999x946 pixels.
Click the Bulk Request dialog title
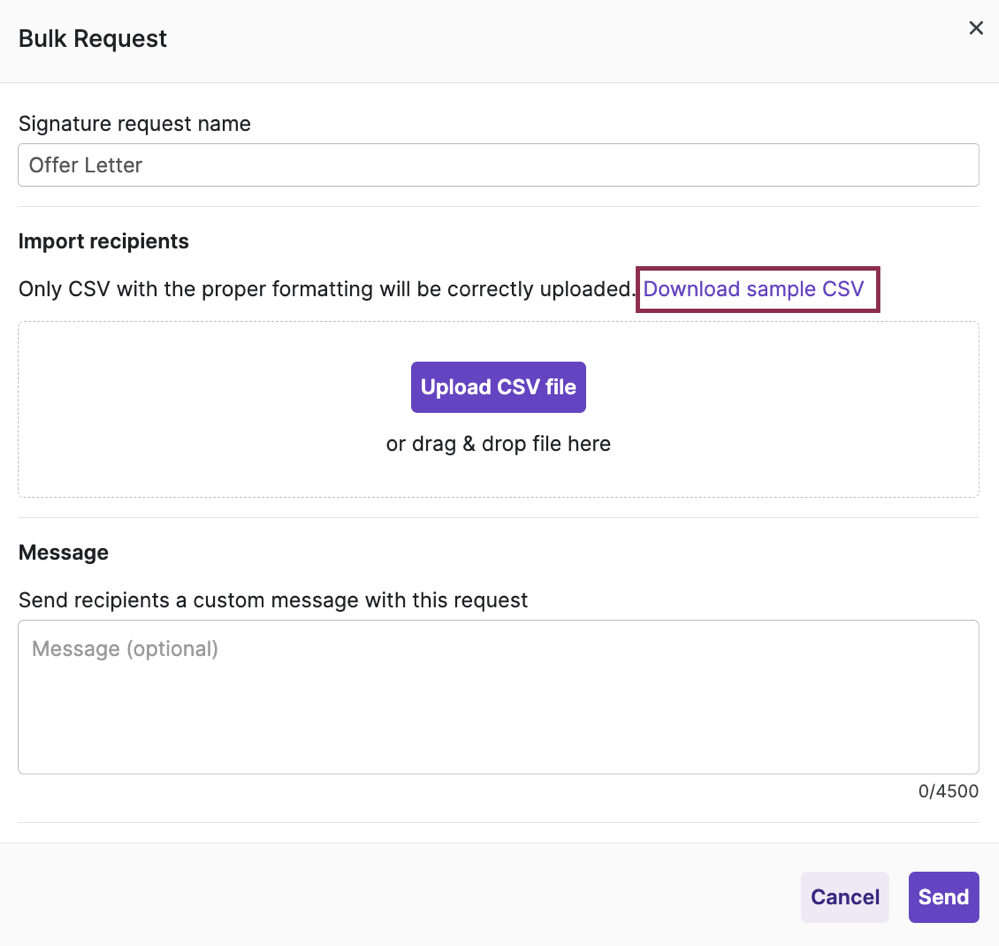[93, 39]
